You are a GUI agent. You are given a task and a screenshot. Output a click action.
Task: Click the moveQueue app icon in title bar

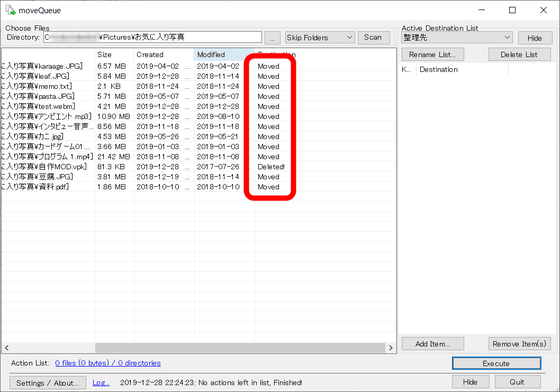[10, 10]
